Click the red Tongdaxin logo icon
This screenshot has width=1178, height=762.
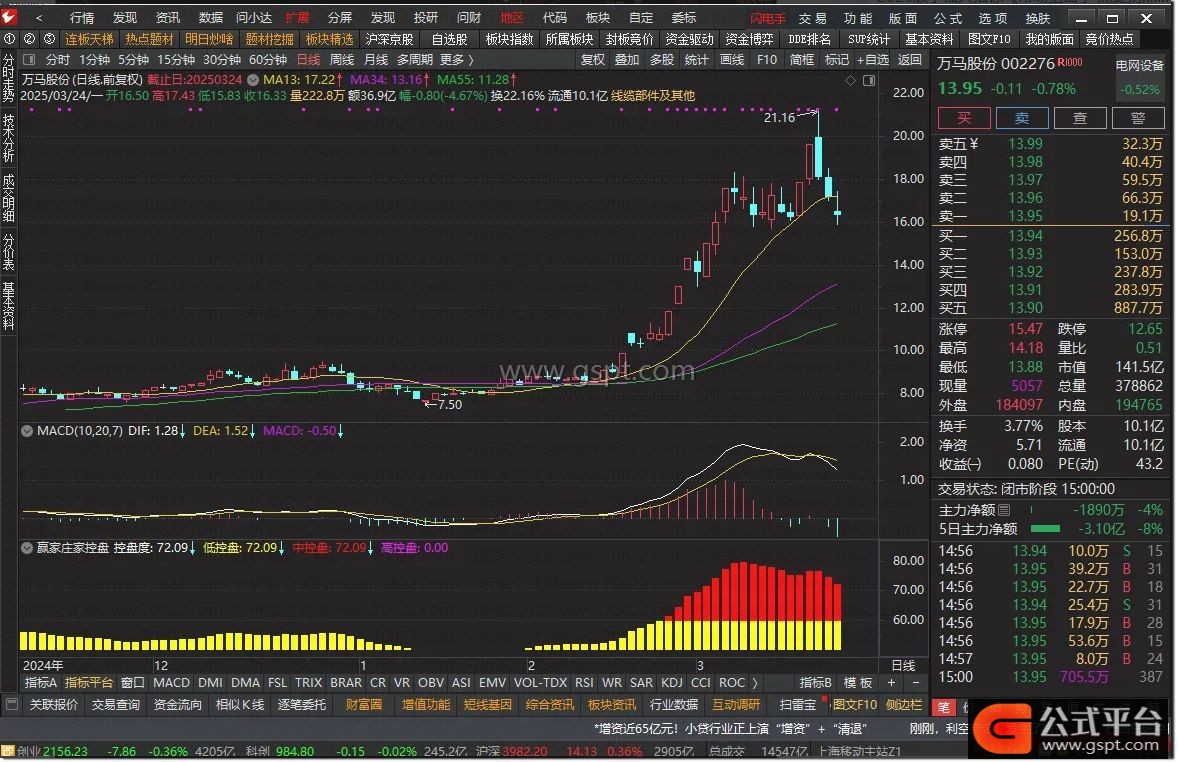8,17
